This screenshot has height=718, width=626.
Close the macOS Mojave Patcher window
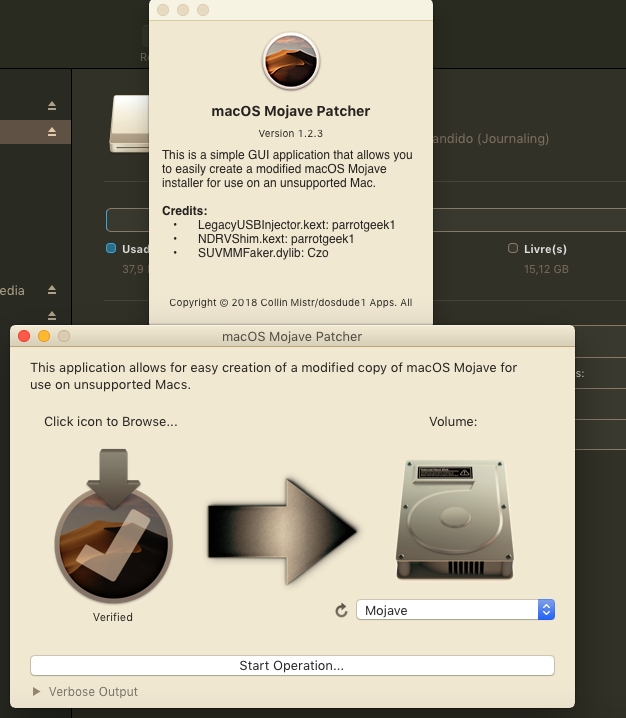(x=24, y=337)
